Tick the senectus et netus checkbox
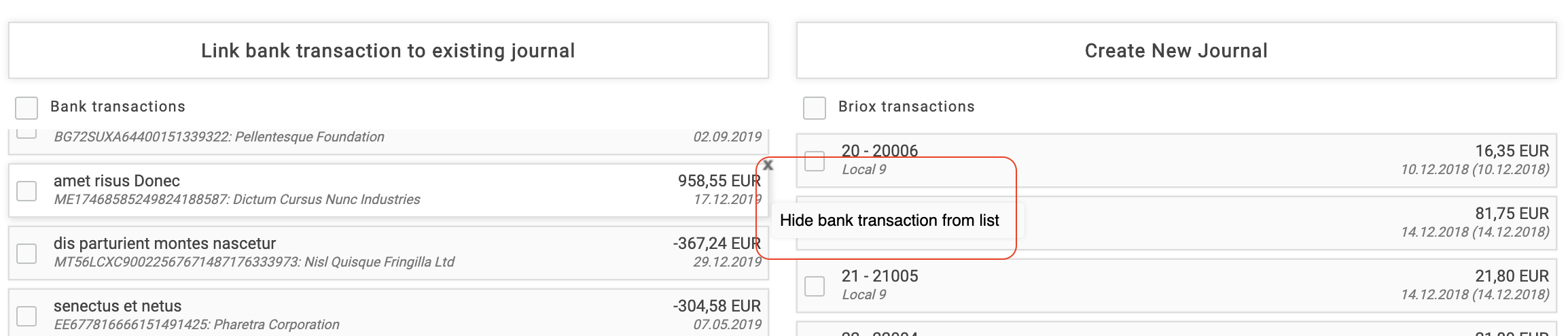The width and height of the screenshot is (1568, 336). pyautogui.click(x=26, y=316)
